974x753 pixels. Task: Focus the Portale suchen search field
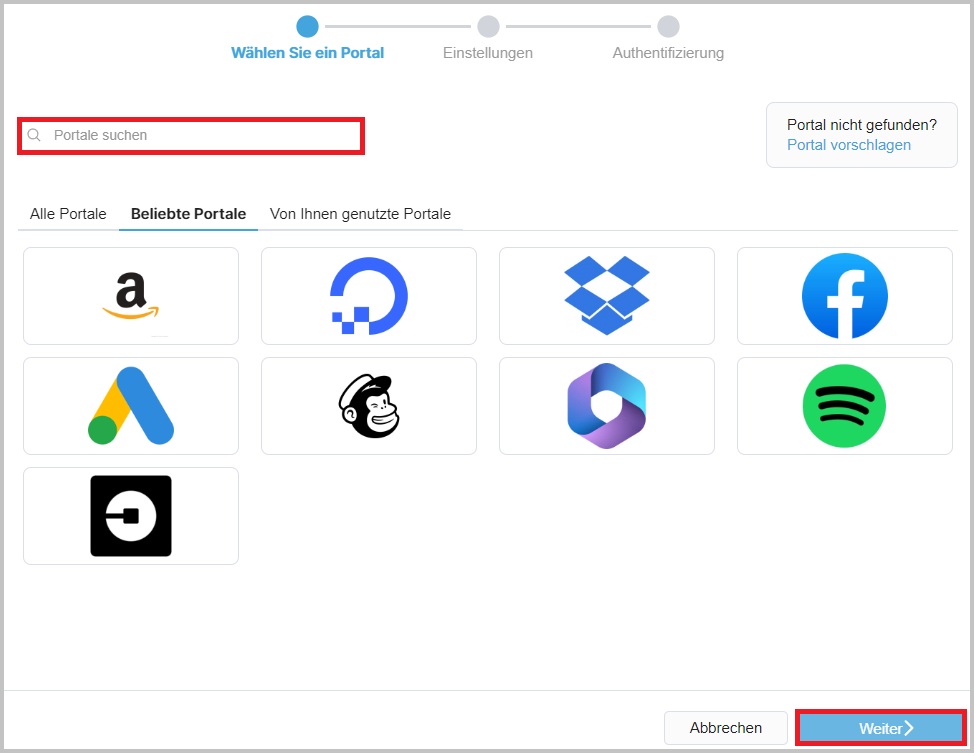(191, 135)
